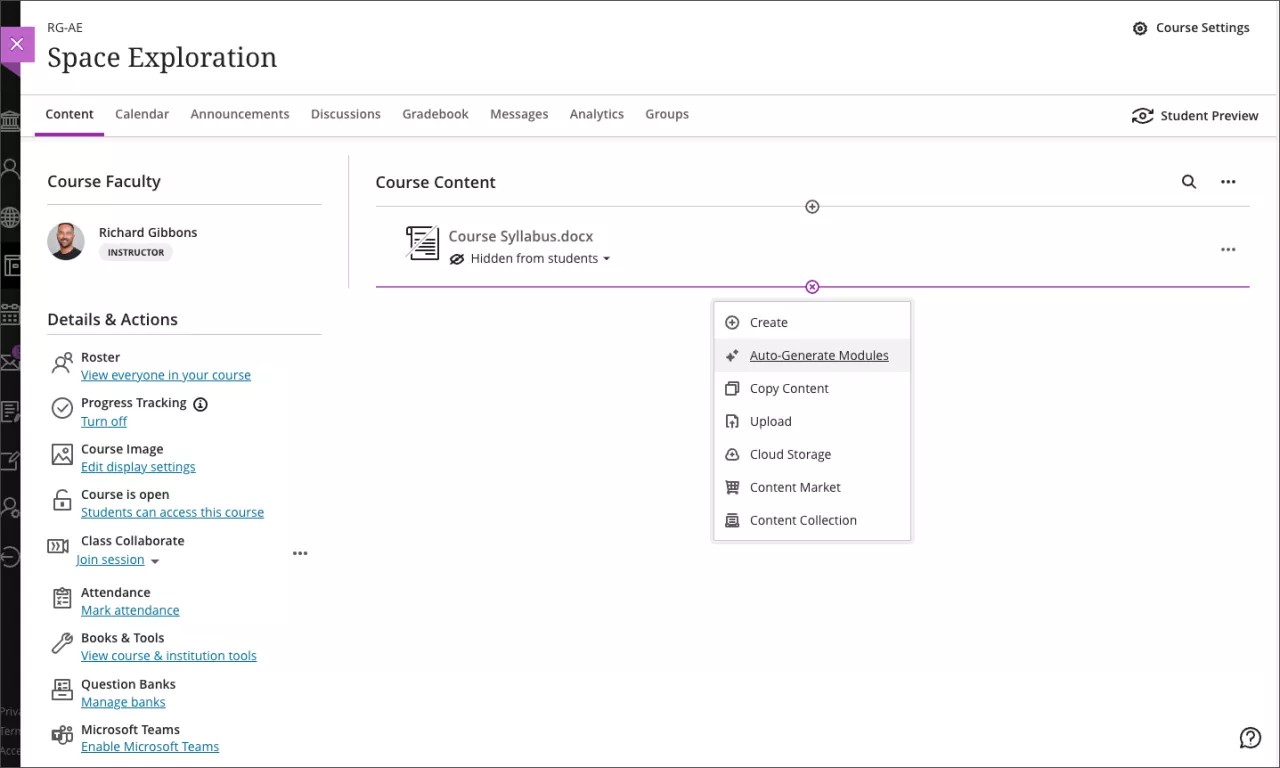
Task: Open the Announcements tab
Action: [239, 113]
